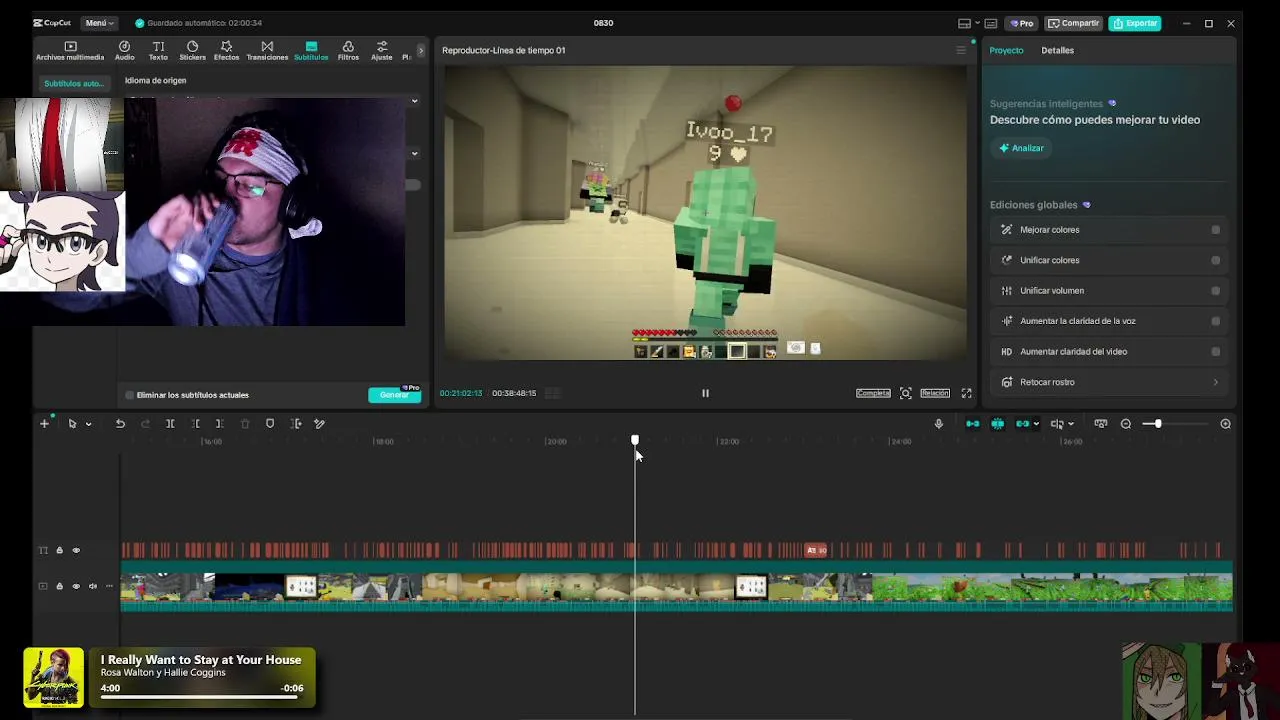Click the Exportar button
Screen dimensions: 1280x720
[x=1135, y=23]
